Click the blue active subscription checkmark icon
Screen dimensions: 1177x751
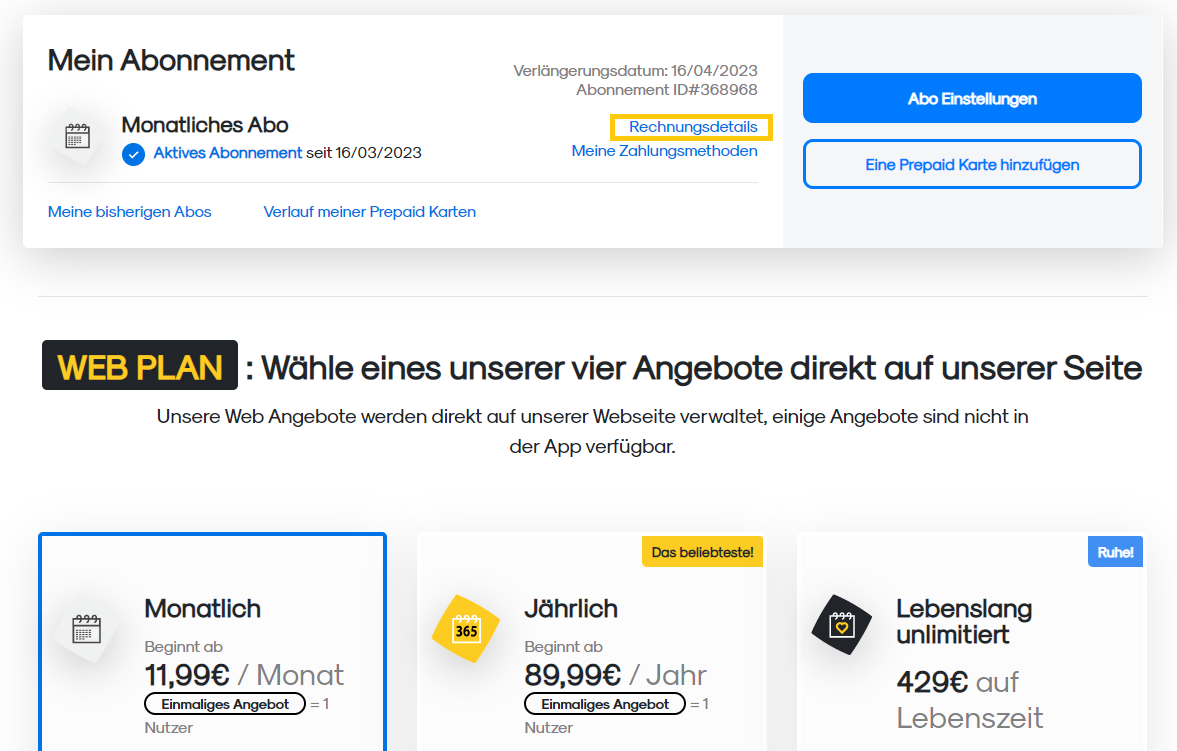click(x=134, y=155)
